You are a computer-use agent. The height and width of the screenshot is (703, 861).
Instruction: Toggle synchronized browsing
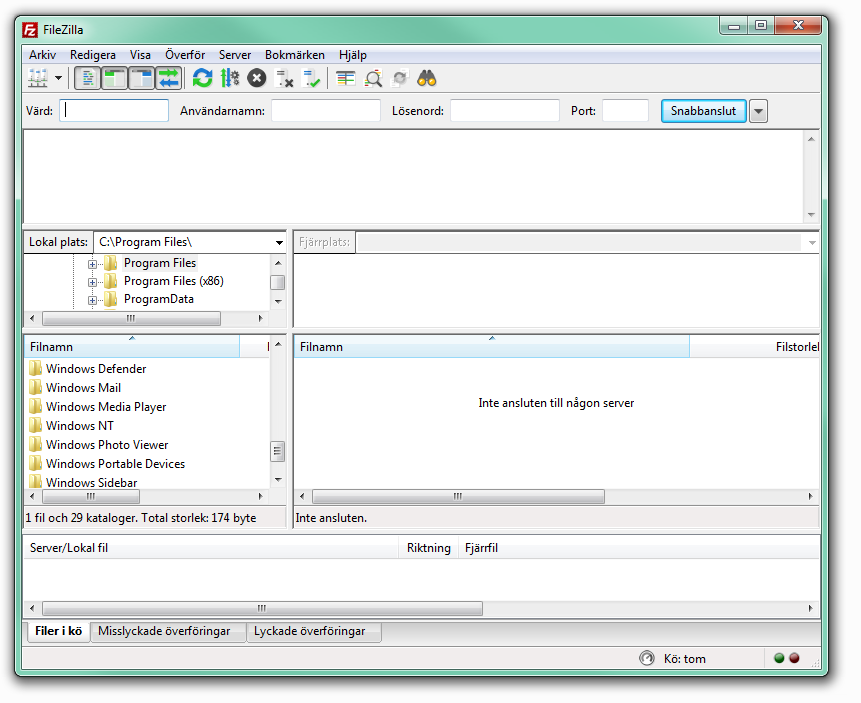tap(400, 78)
